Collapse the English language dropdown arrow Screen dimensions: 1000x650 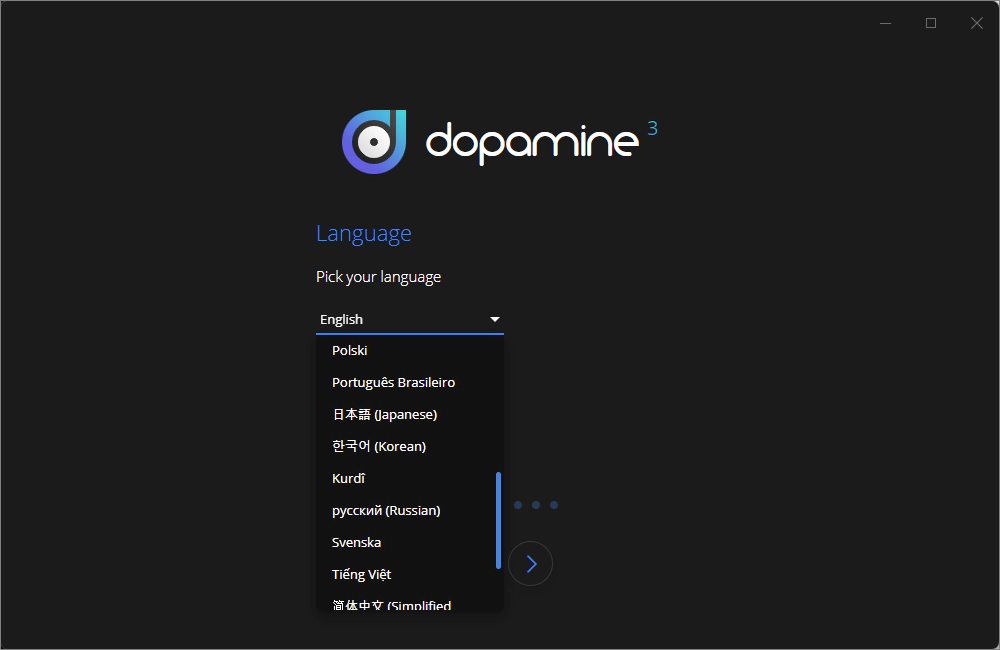tap(495, 319)
